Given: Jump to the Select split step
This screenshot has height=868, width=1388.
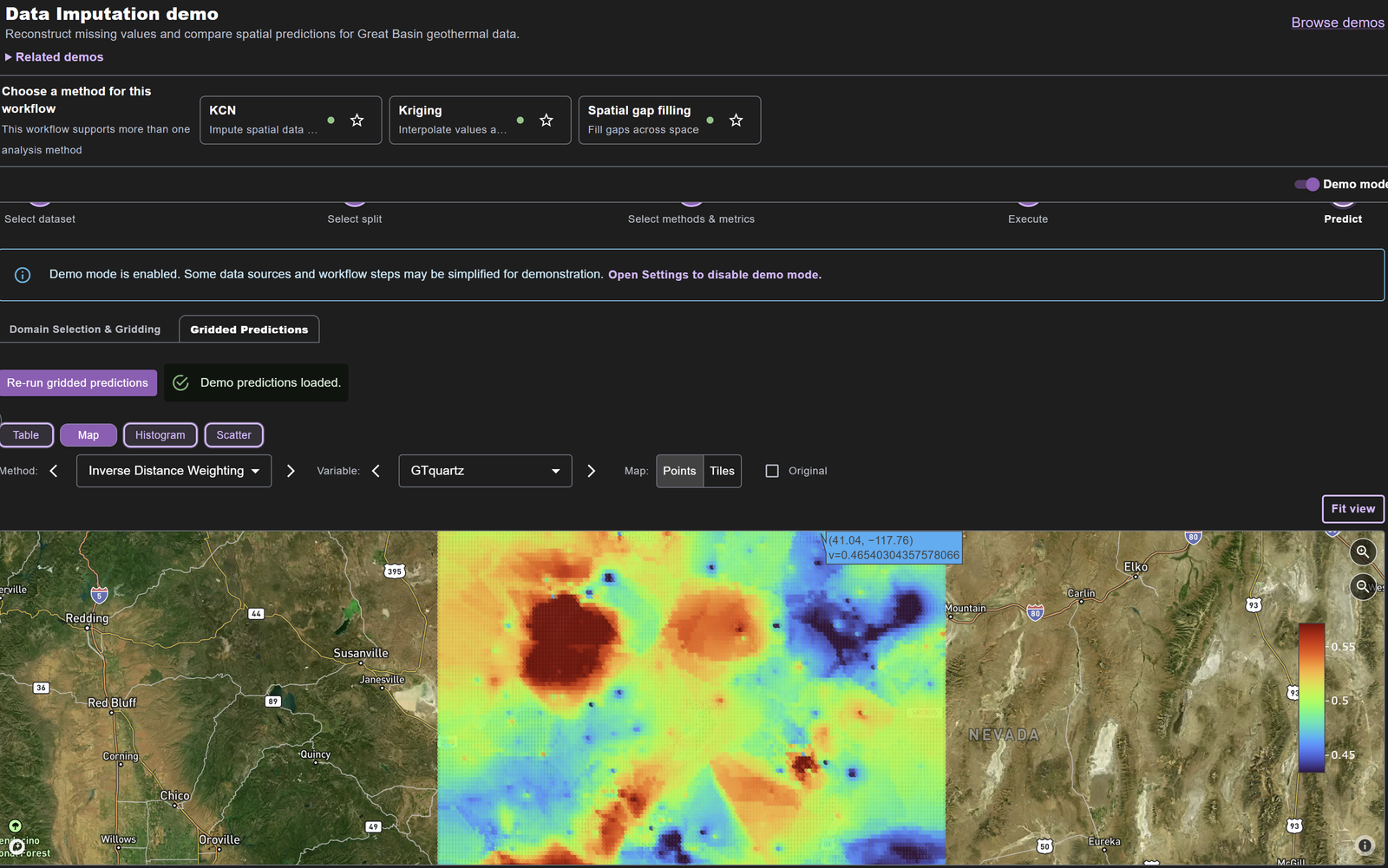Looking at the screenshot, I should 355,219.
